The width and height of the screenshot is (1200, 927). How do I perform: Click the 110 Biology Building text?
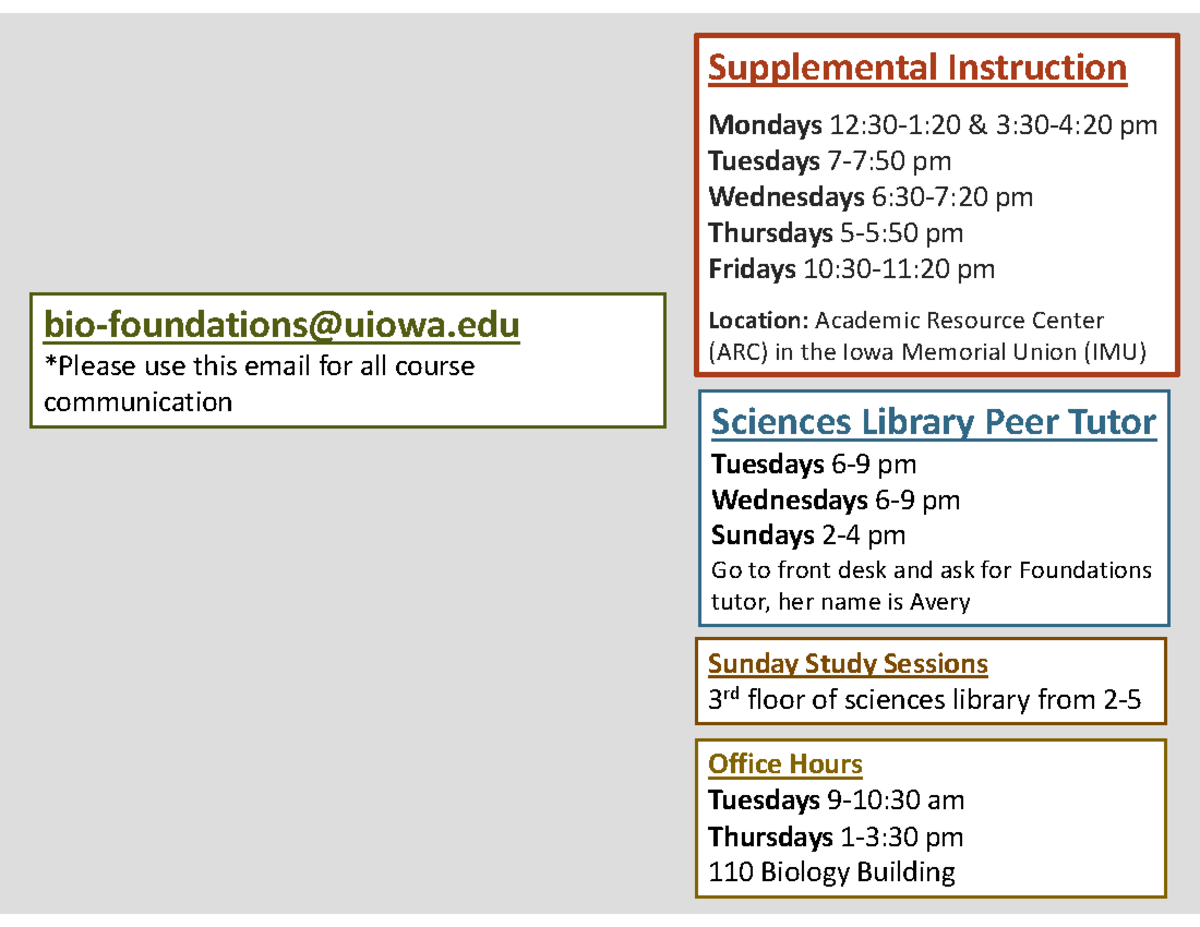[x=832, y=872]
